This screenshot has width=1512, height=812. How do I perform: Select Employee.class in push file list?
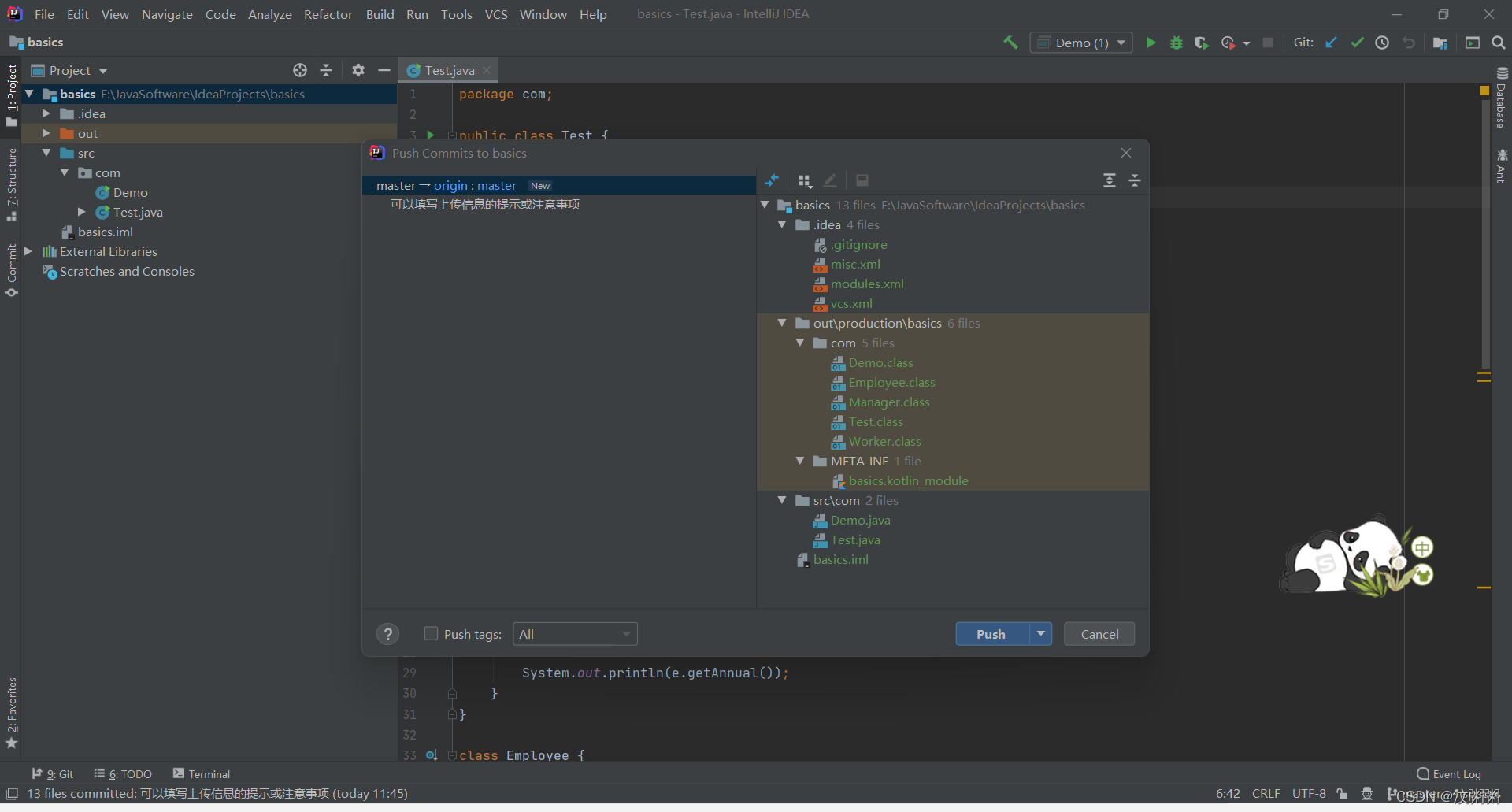pyautogui.click(x=891, y=383)
